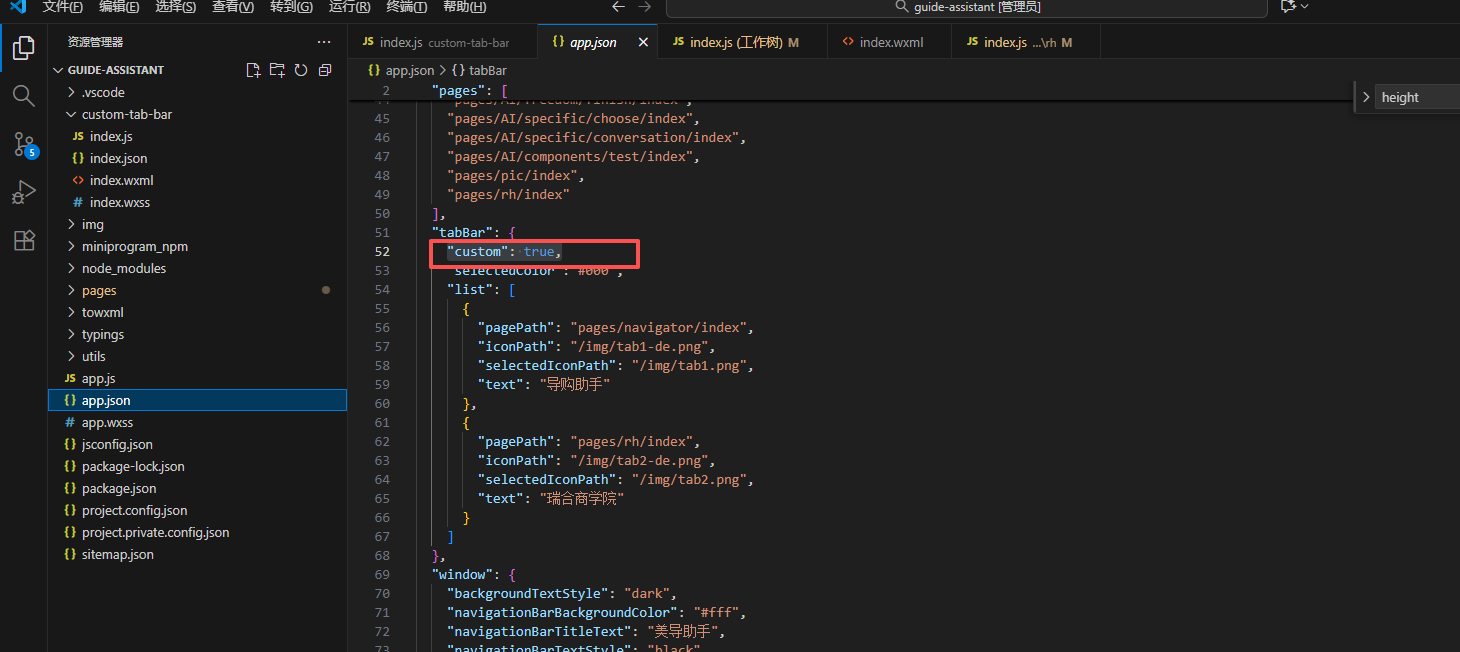Open the 终端(T) menu
1460x652 pixels.
coord(406,7)
